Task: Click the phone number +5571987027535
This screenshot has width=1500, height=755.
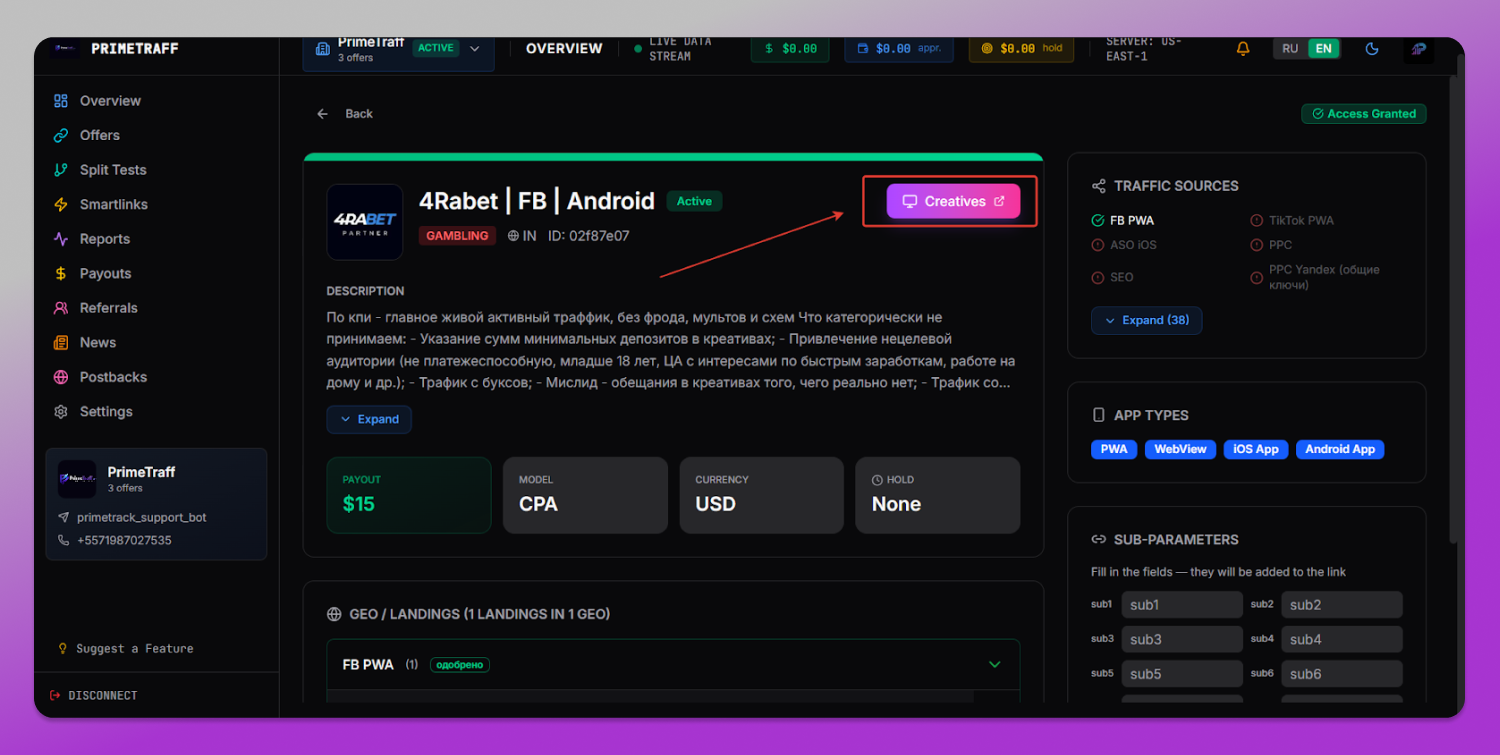Action: coord(114,540)
